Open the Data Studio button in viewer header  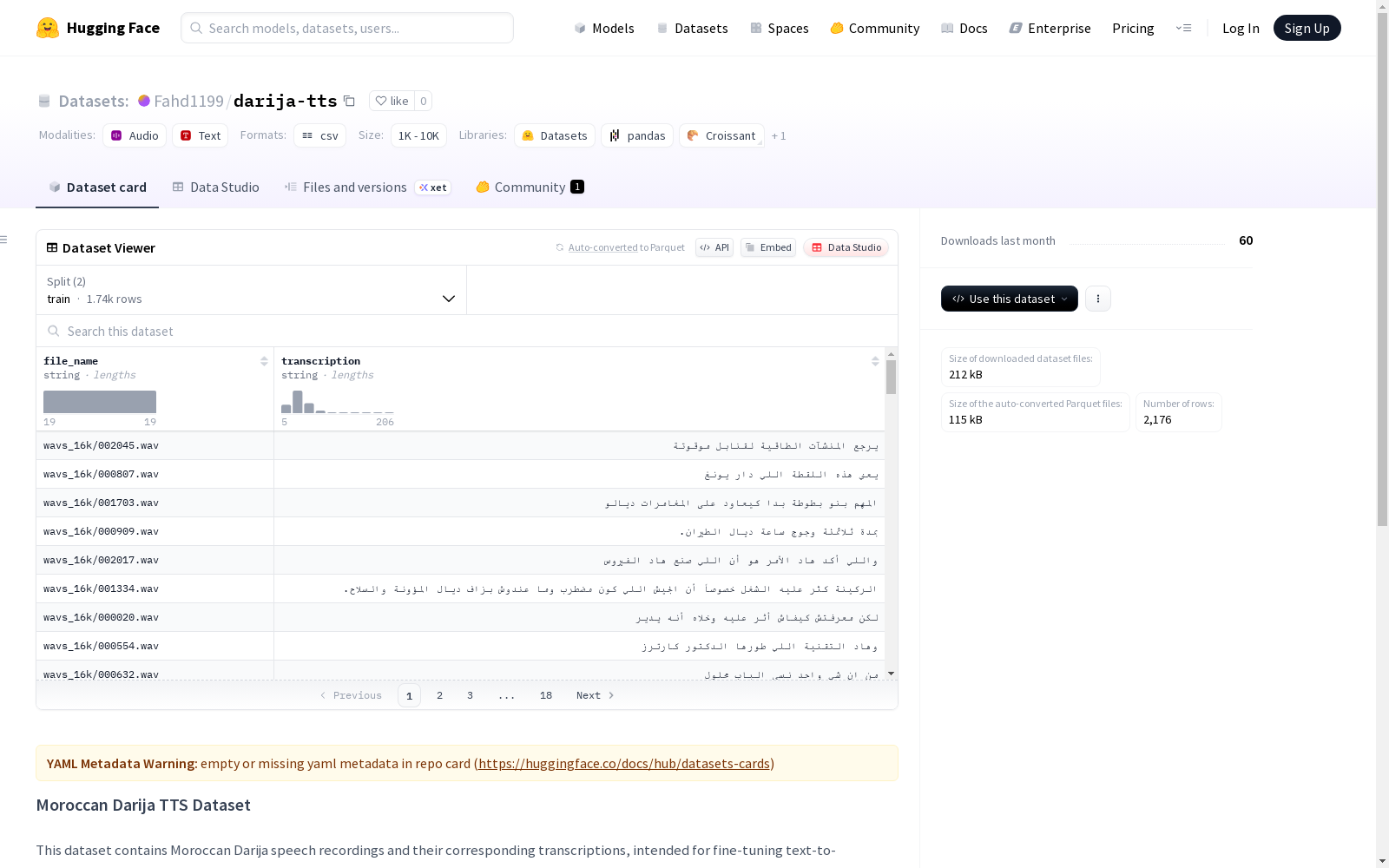(x=846, y=247)
